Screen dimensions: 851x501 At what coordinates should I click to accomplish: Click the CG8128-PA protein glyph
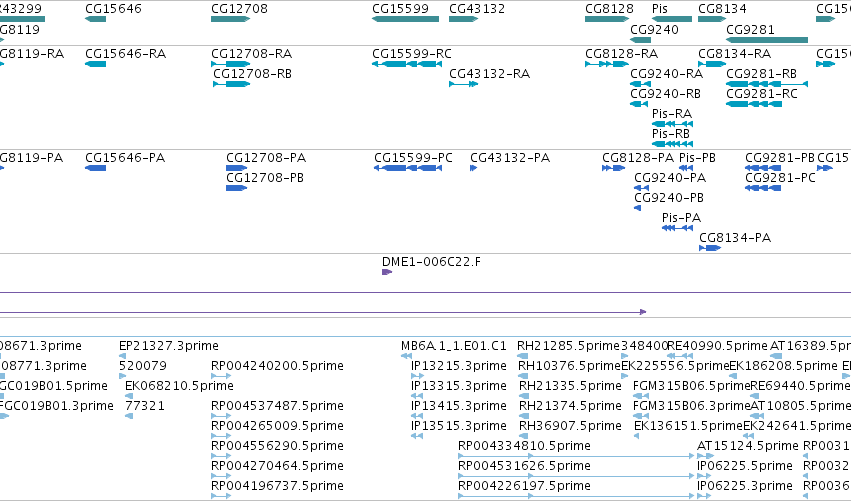[614, 168]
